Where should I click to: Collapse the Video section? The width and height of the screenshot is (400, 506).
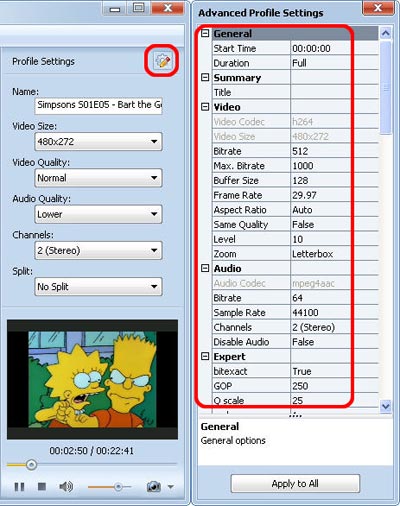coord(205,107)
